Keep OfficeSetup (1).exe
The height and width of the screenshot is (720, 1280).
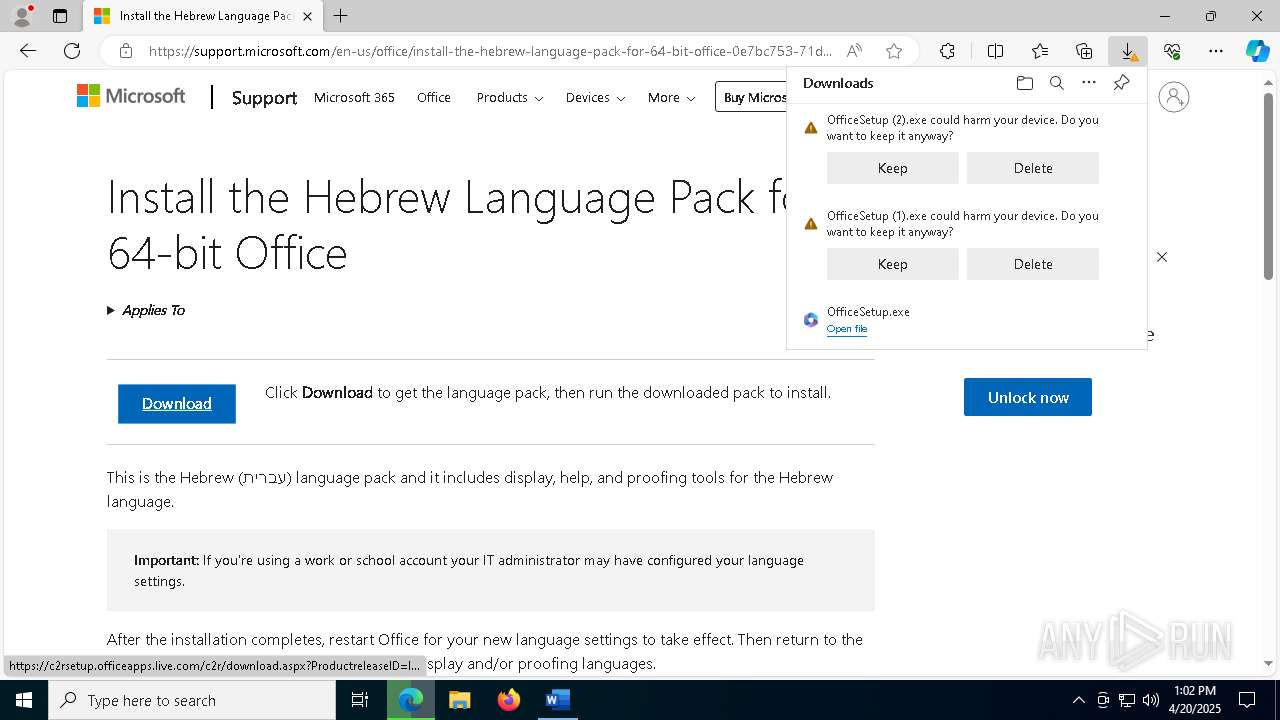(x=893, y=264)
